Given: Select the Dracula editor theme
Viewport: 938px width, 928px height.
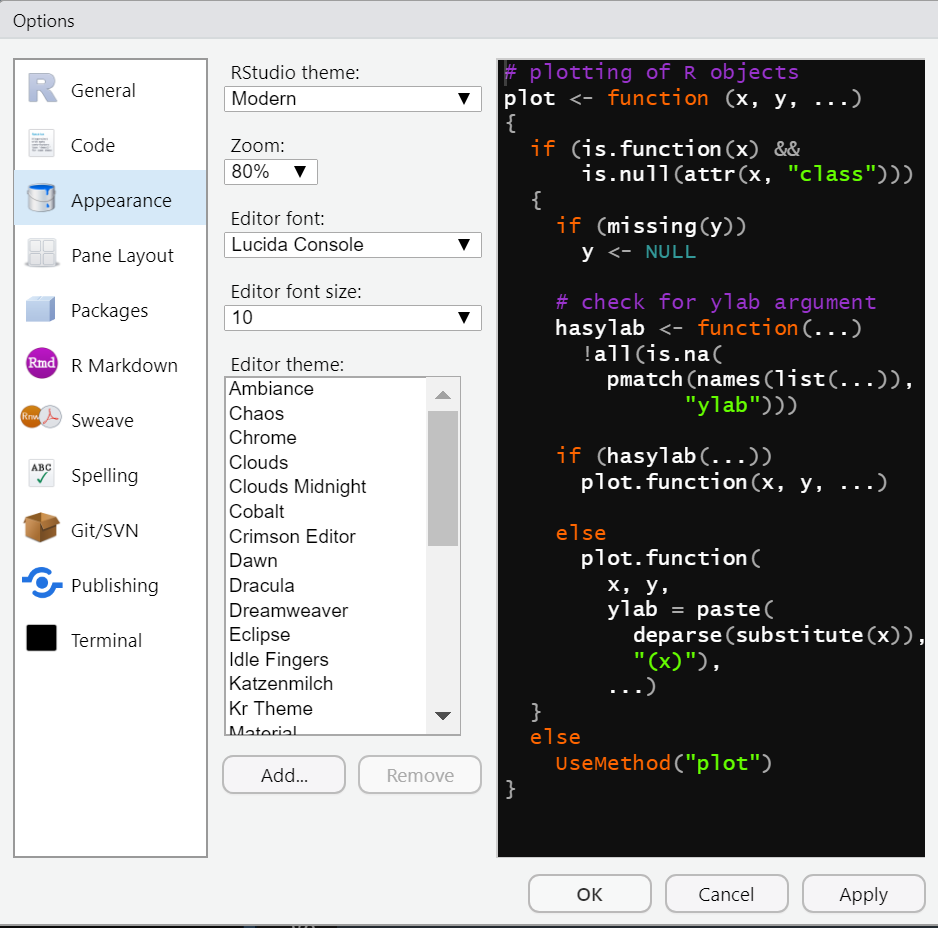Looking at the screenshot, I should (326, 585).
